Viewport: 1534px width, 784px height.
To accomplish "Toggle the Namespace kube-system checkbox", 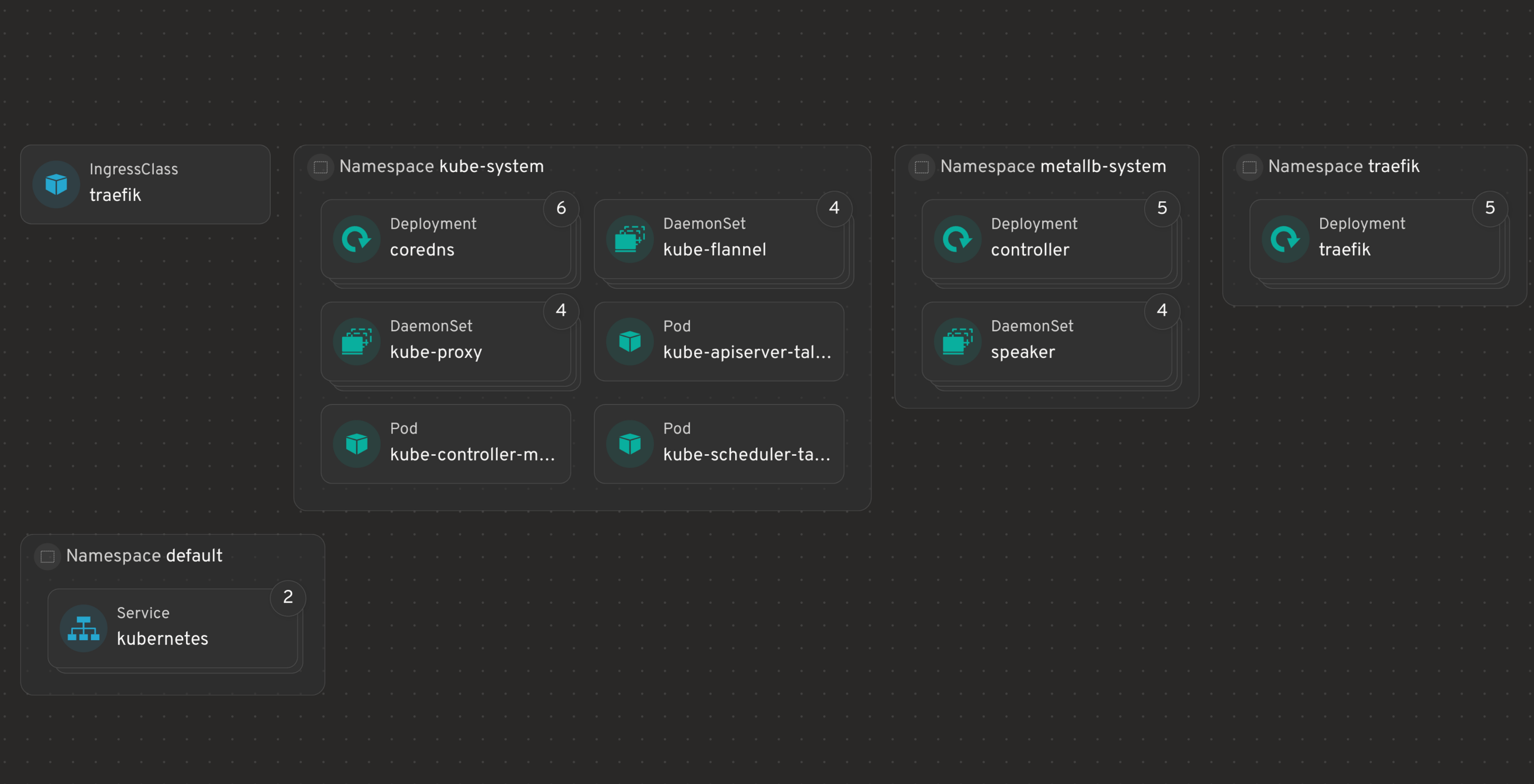I will pyautogui.click(x=320, y=167).
